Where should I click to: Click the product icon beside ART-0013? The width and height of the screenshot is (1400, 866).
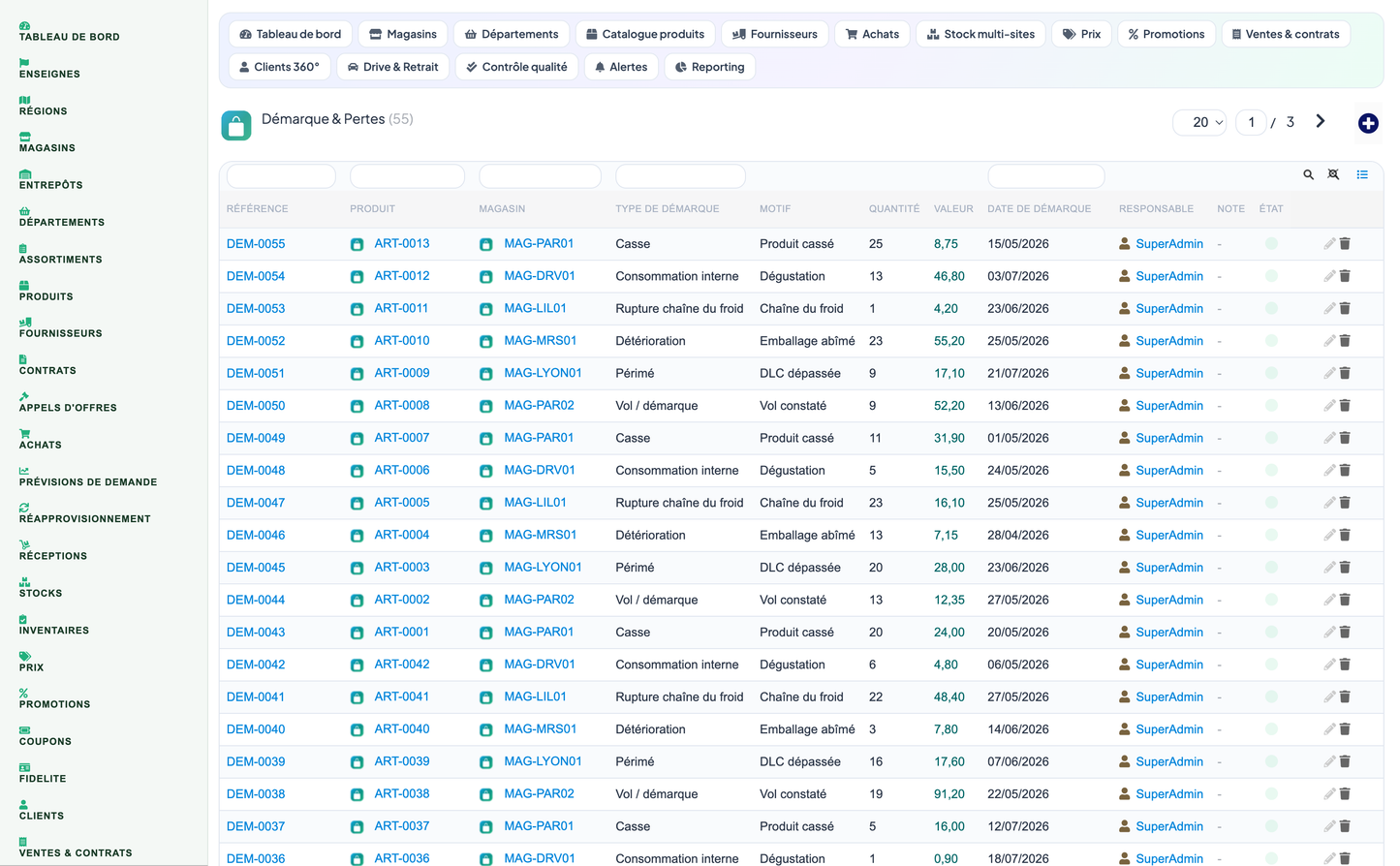357,245
